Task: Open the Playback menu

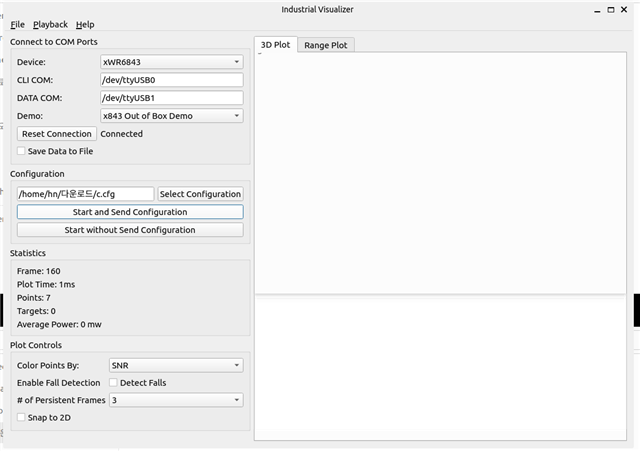Action: (x=50, y=24)
